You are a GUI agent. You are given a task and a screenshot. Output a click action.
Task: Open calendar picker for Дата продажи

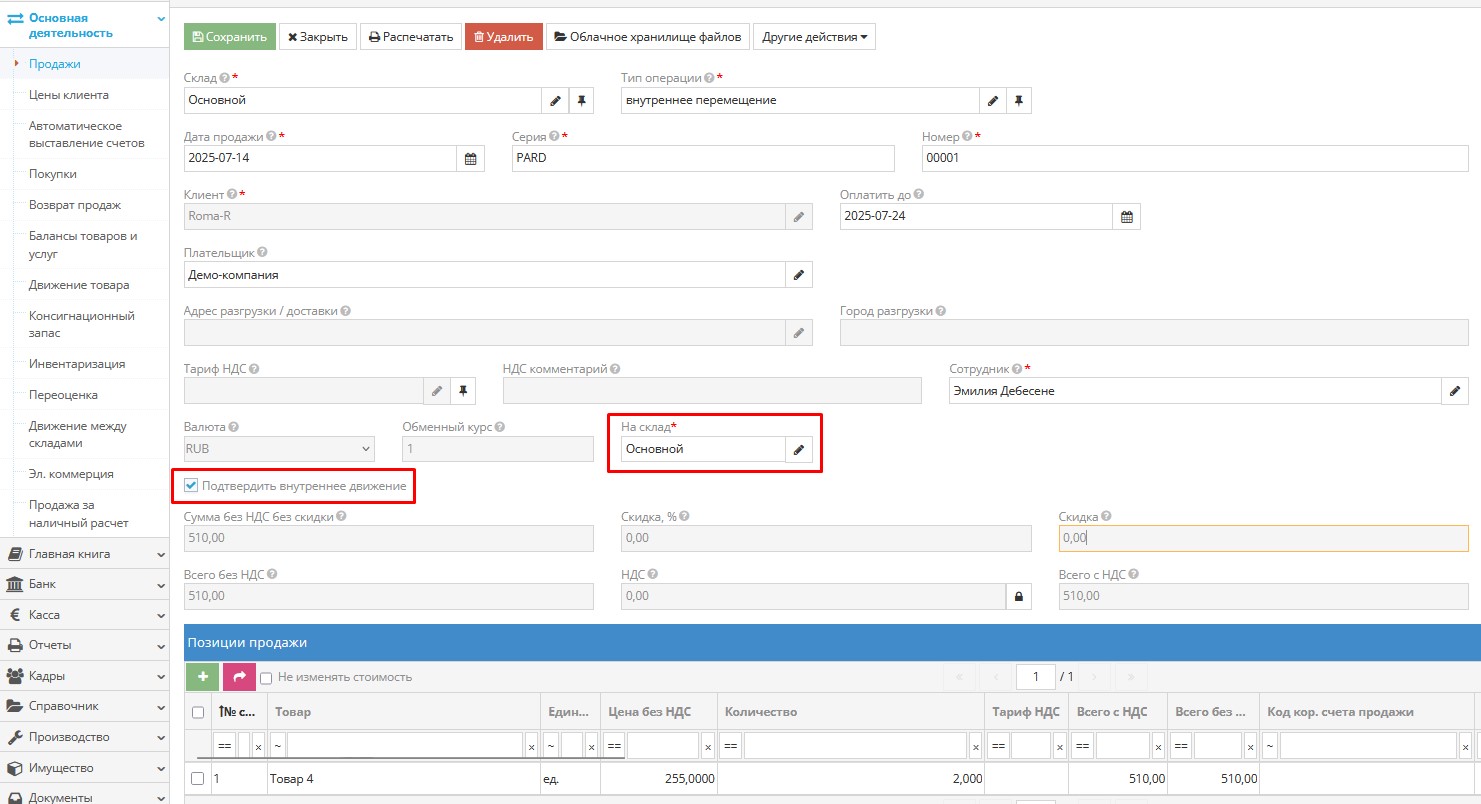coord(471,159)
